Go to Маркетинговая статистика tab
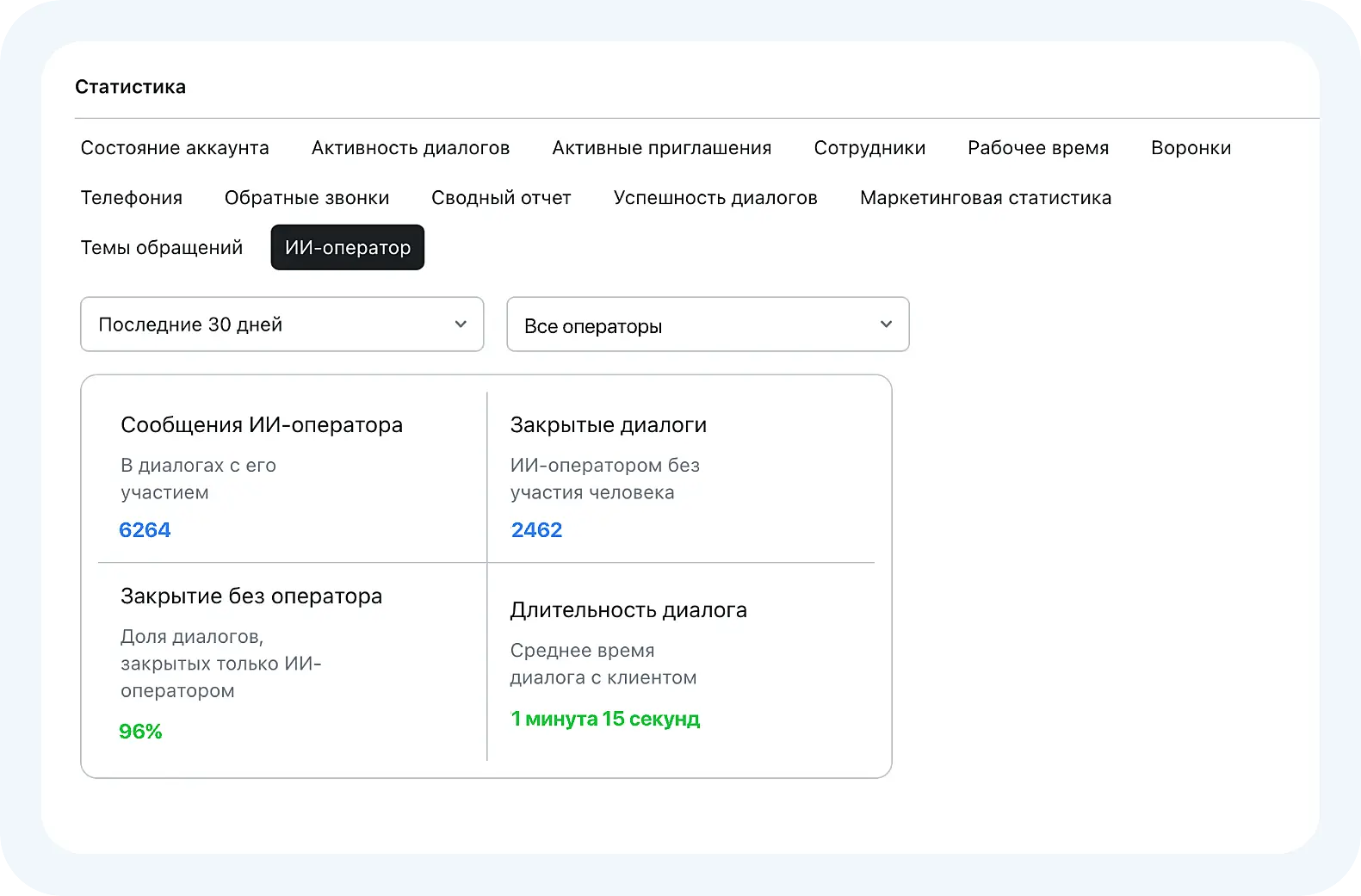This screenshot has width=1361, height=896. click(986, 198)
